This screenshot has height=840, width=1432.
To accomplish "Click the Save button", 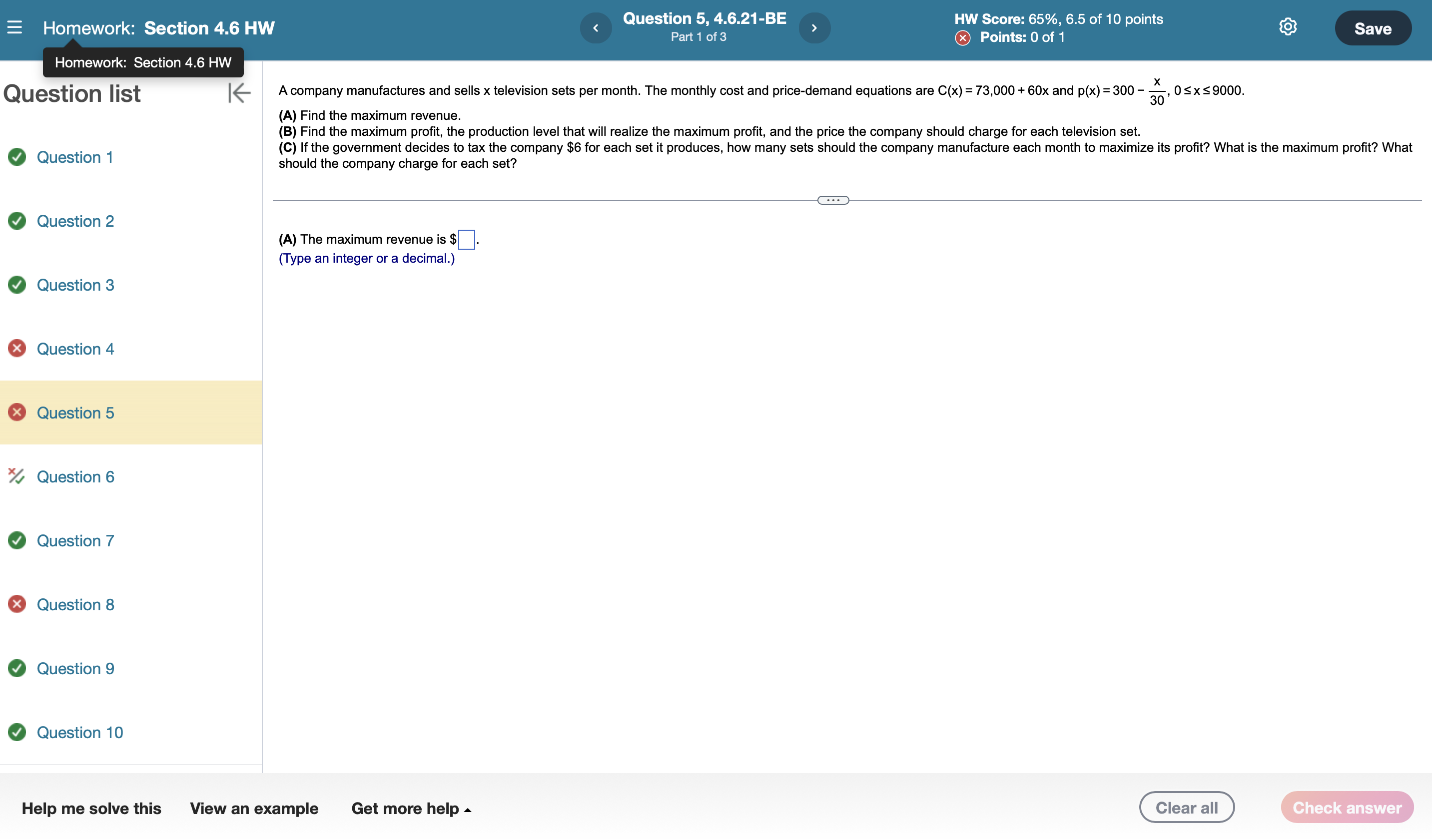I will [1373, 28].
